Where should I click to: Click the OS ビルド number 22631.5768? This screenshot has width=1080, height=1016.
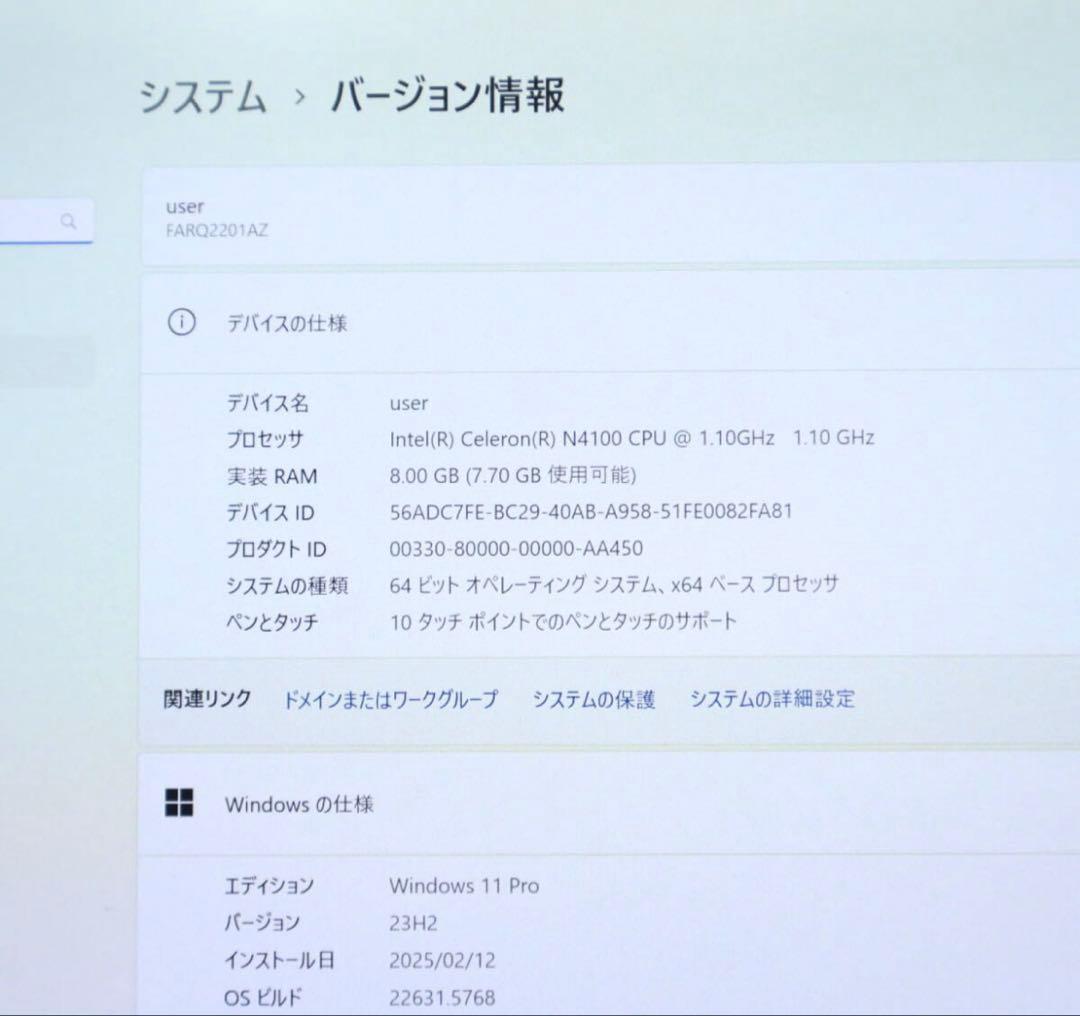click(x=441, y=996)
